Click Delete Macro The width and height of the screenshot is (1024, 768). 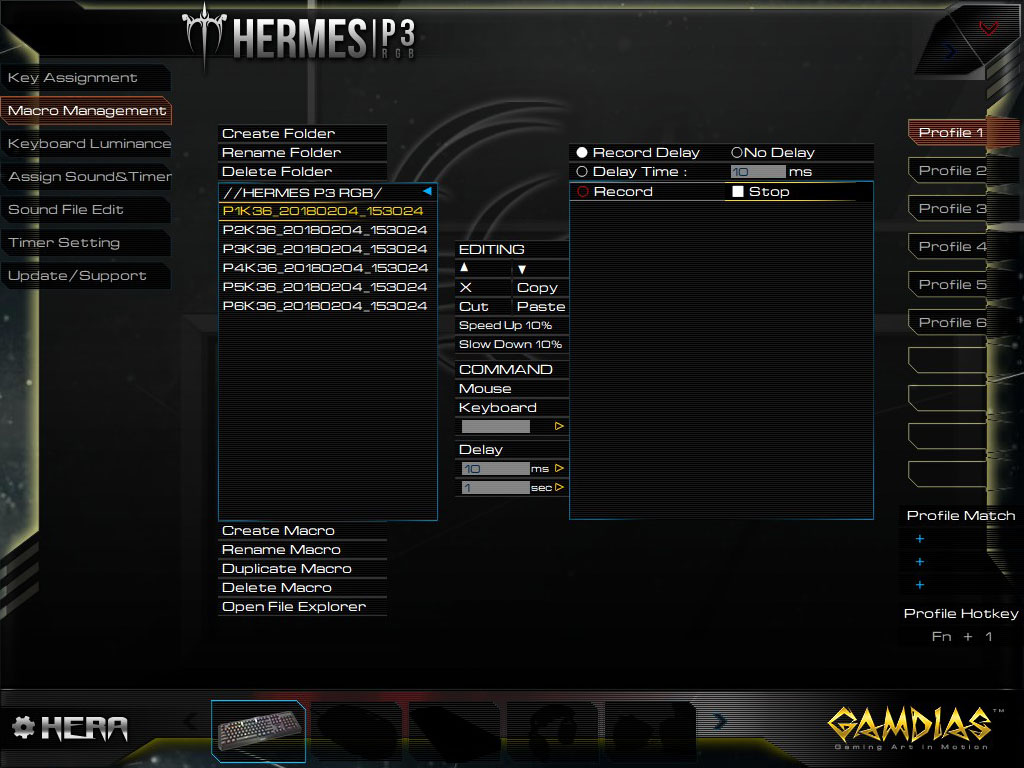(302, 587)
